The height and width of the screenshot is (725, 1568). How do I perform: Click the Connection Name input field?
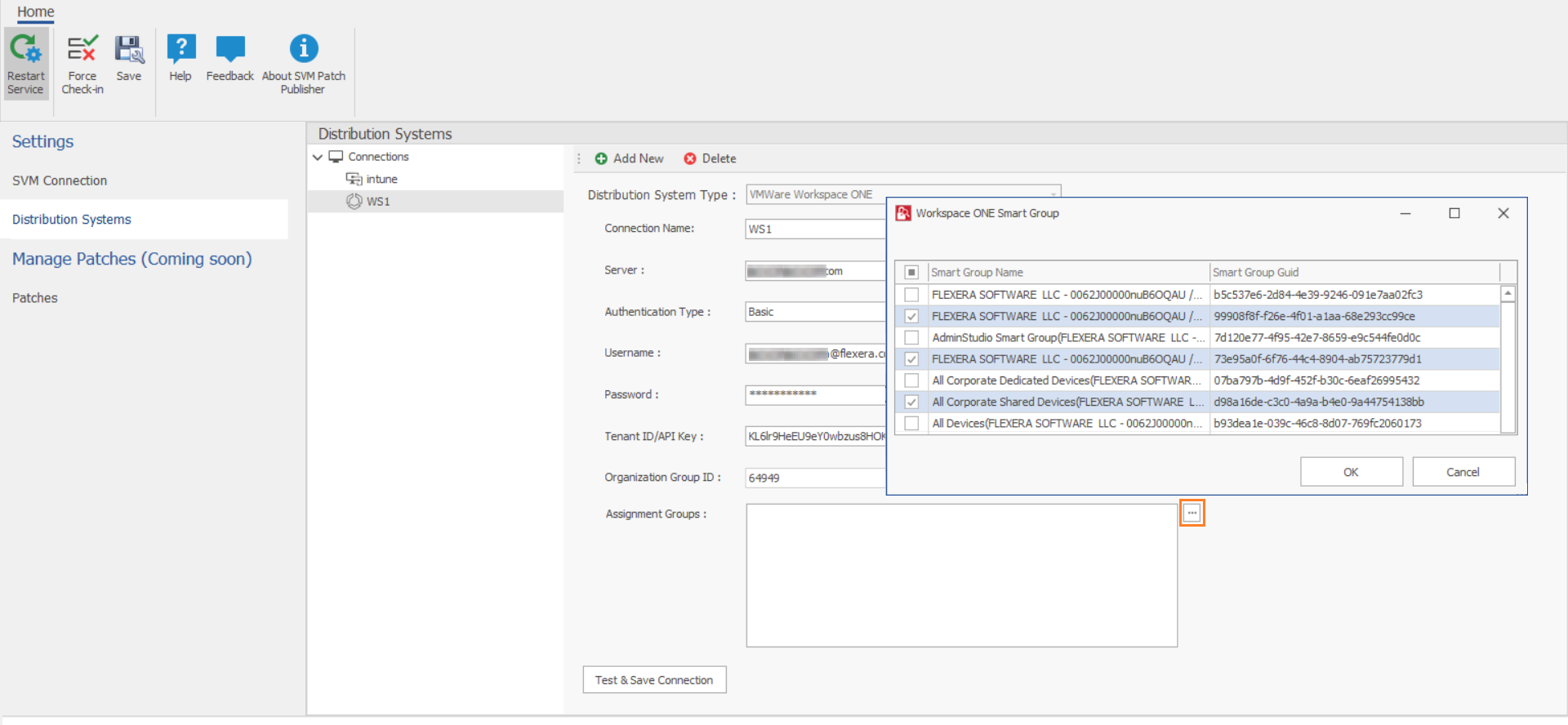point(816,229)
